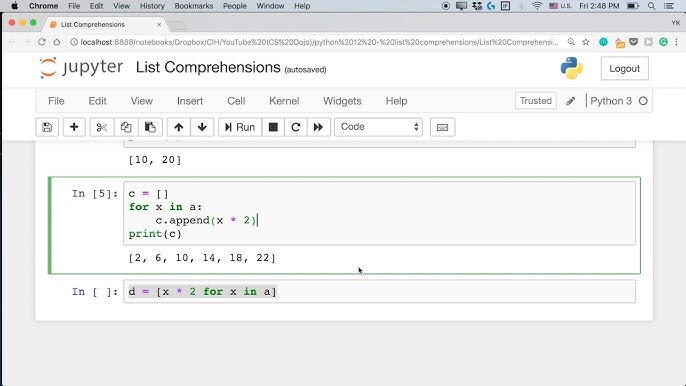This screenshot has height=386, width=686.
Task: Expand the Widgets menu
Action: (x=342, y=101)
